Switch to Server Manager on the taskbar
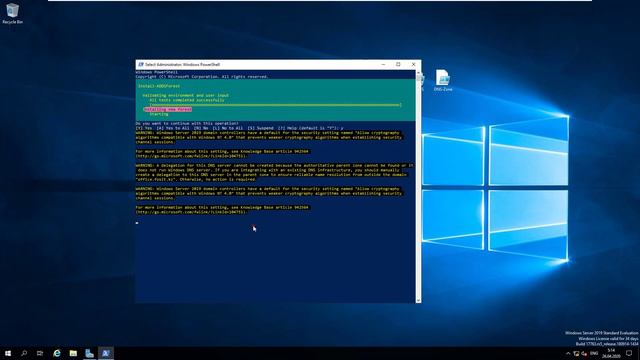The width and height of the screenshot is (640, 360). [89, 353]
